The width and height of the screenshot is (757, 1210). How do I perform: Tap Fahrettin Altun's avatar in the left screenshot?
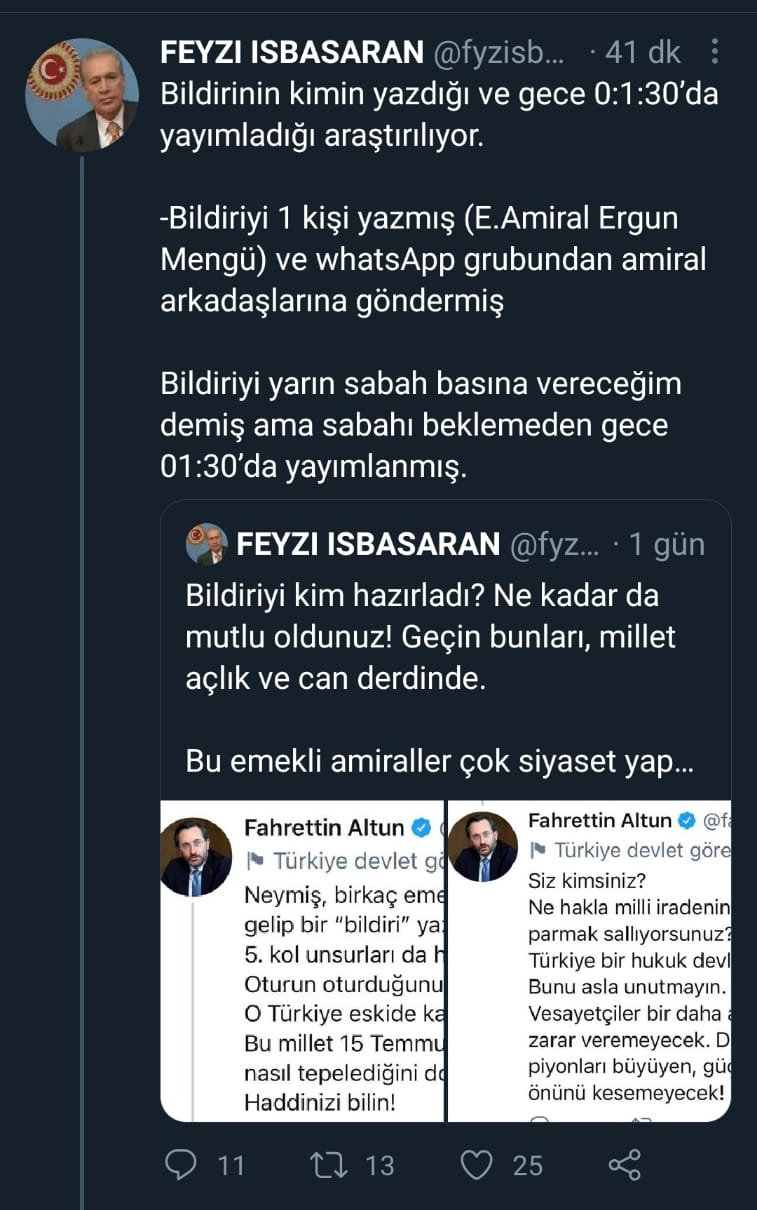pyautogui.click(x=196, y=856)
